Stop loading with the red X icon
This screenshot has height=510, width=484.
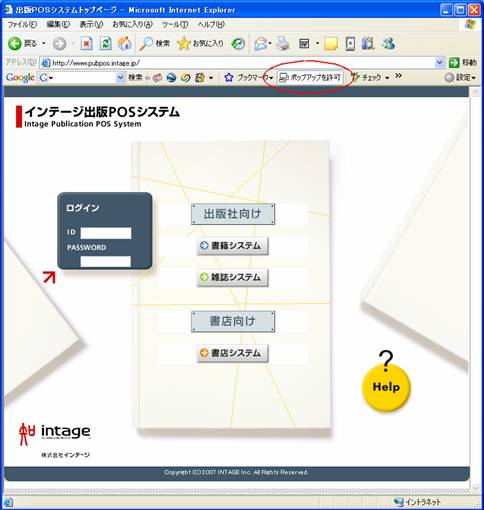click(87, 44)
